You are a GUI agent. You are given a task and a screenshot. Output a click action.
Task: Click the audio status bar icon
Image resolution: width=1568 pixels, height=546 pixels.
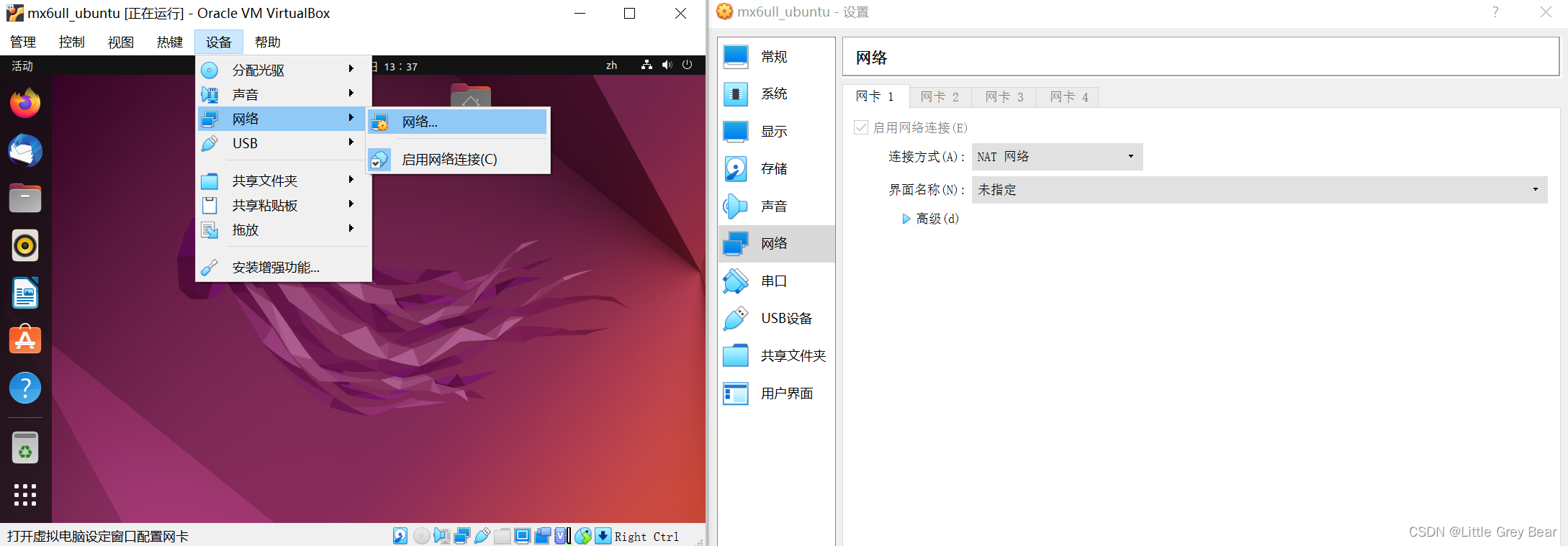[442, 536]
